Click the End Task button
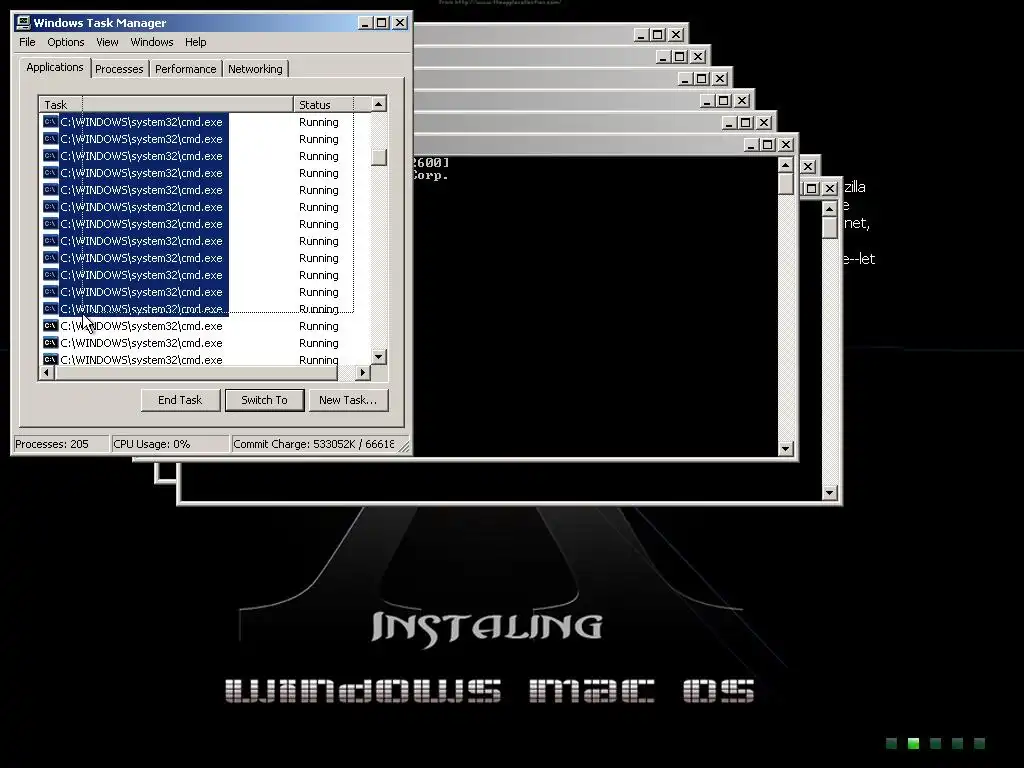1024x768 pixels. [180, 400]
